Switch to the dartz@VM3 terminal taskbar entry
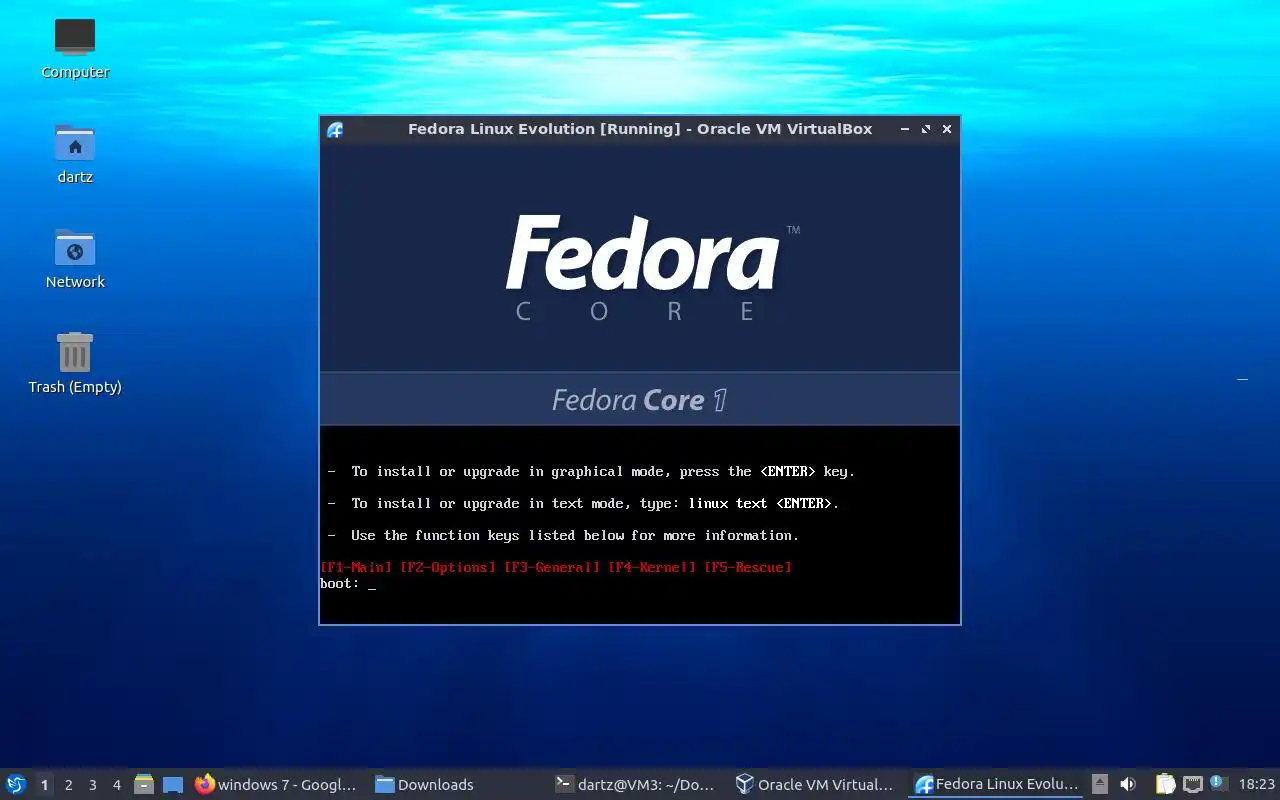Viewport: 1280px width, 800px height. click(x=636, y=785)
